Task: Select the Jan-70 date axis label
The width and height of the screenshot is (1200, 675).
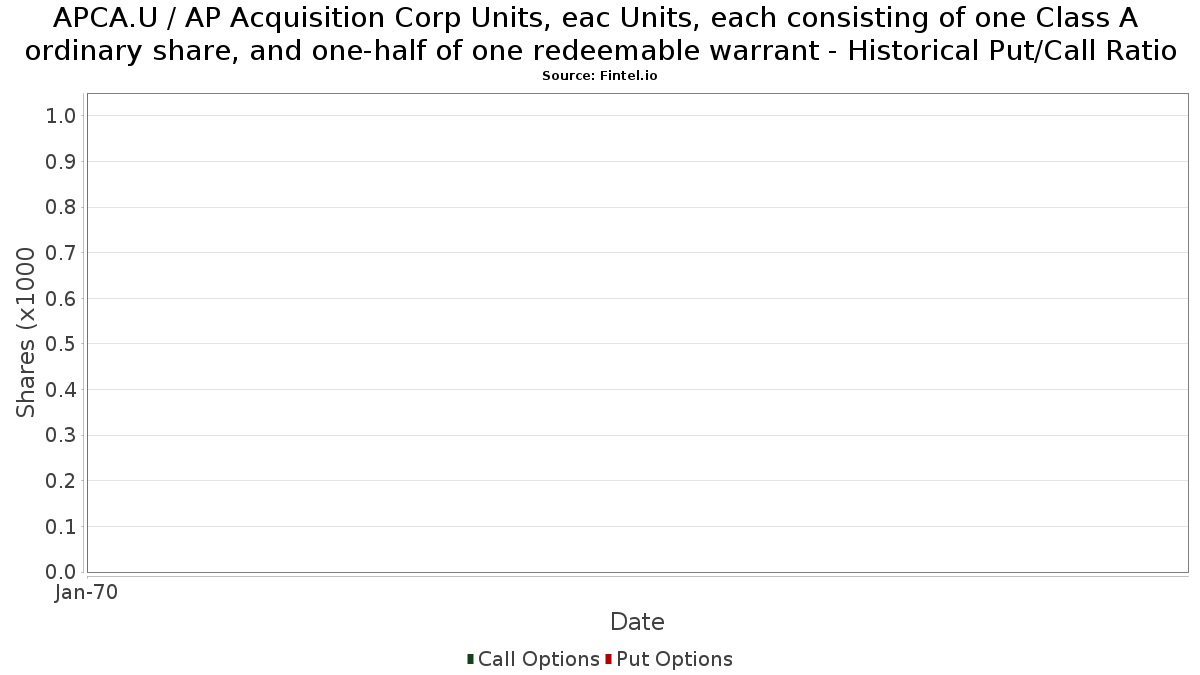Action: [86, 592]
